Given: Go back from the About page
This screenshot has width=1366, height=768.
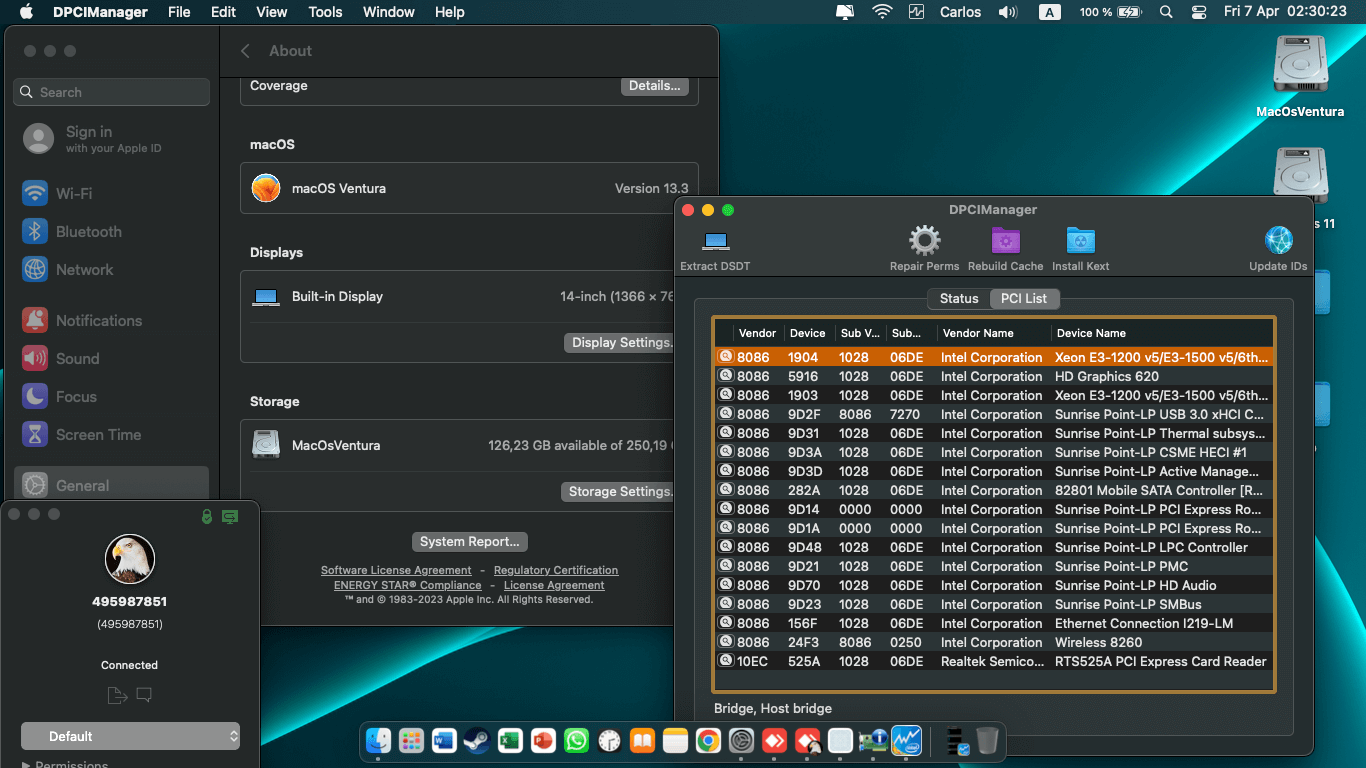Looking at the screenshot, I should [x=245, y=51].
